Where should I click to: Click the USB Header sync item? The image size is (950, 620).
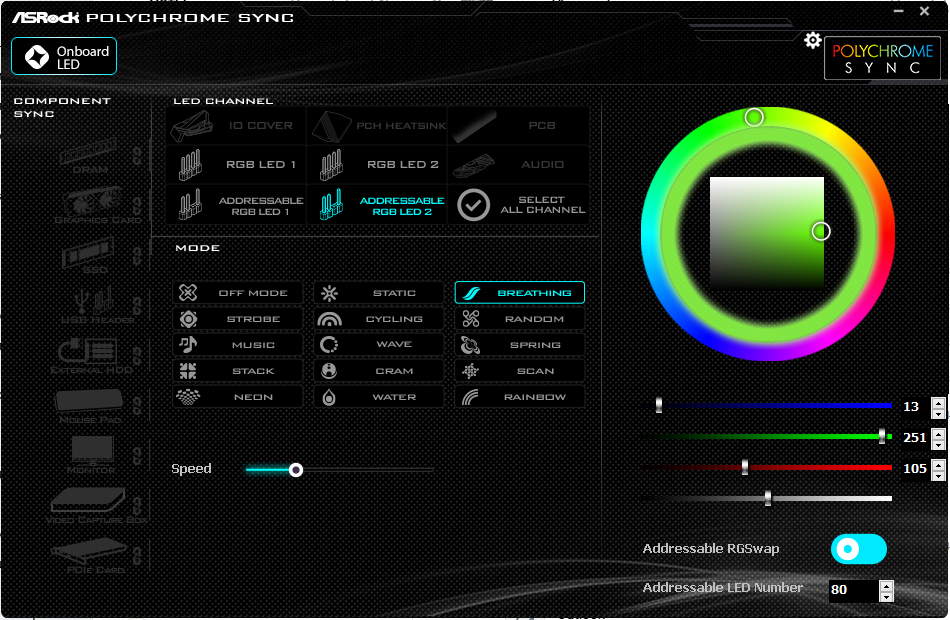click(97, 306)
